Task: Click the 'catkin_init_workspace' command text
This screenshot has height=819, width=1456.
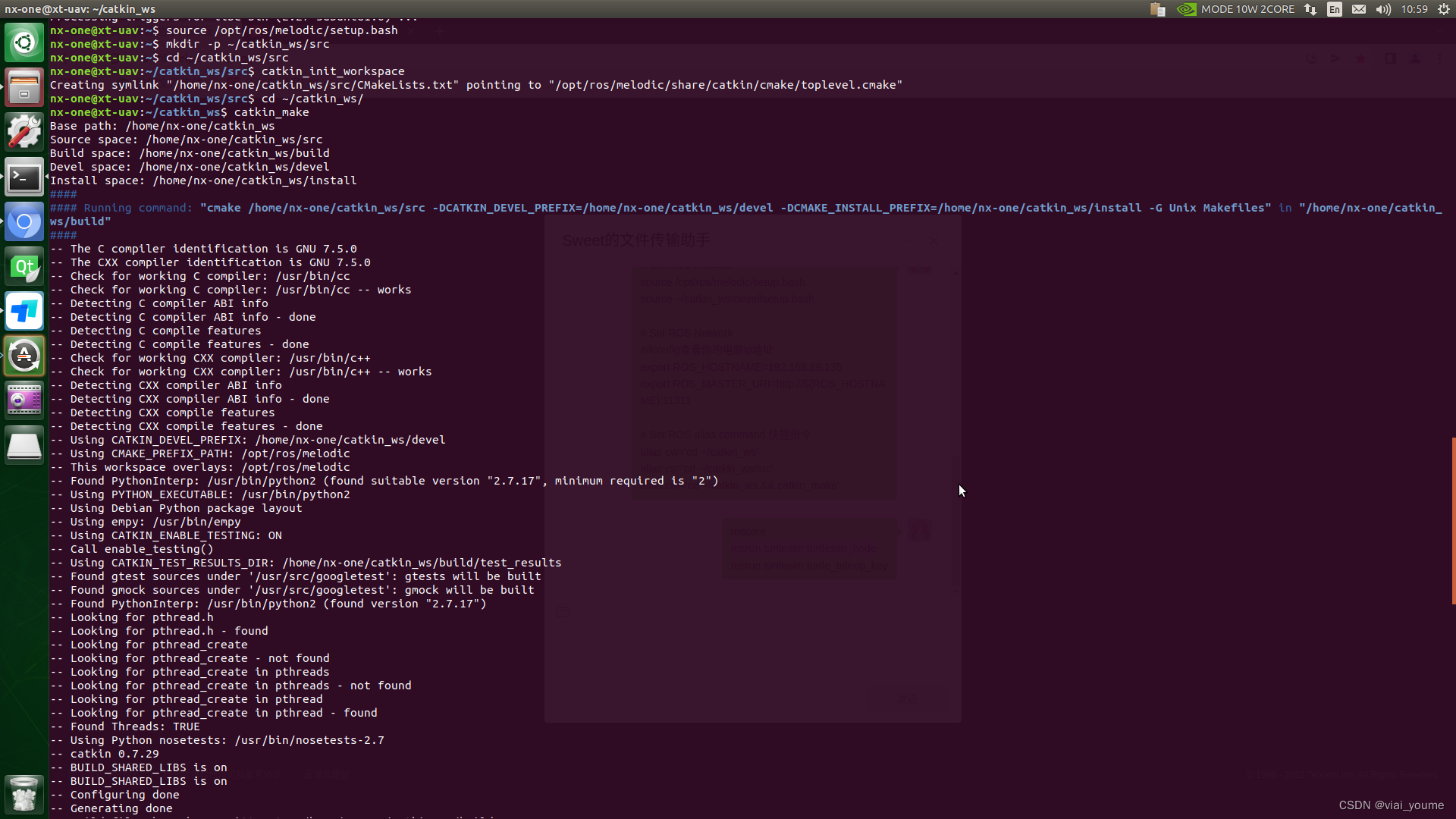Action: (333, 71)
